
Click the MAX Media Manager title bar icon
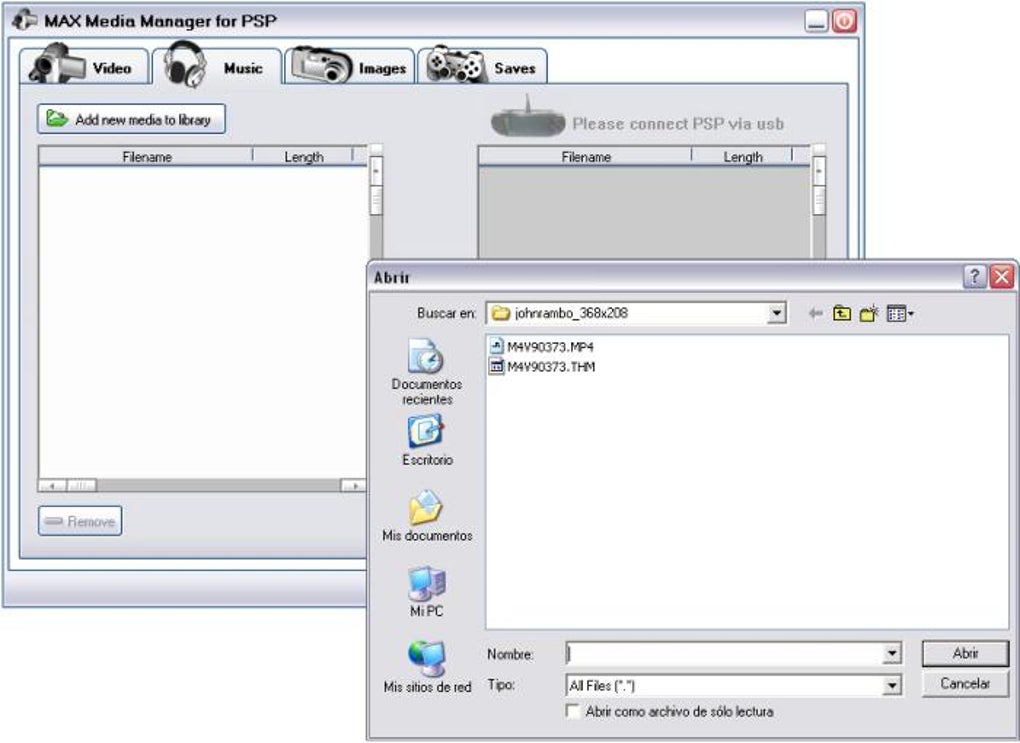tap(25, 20)
